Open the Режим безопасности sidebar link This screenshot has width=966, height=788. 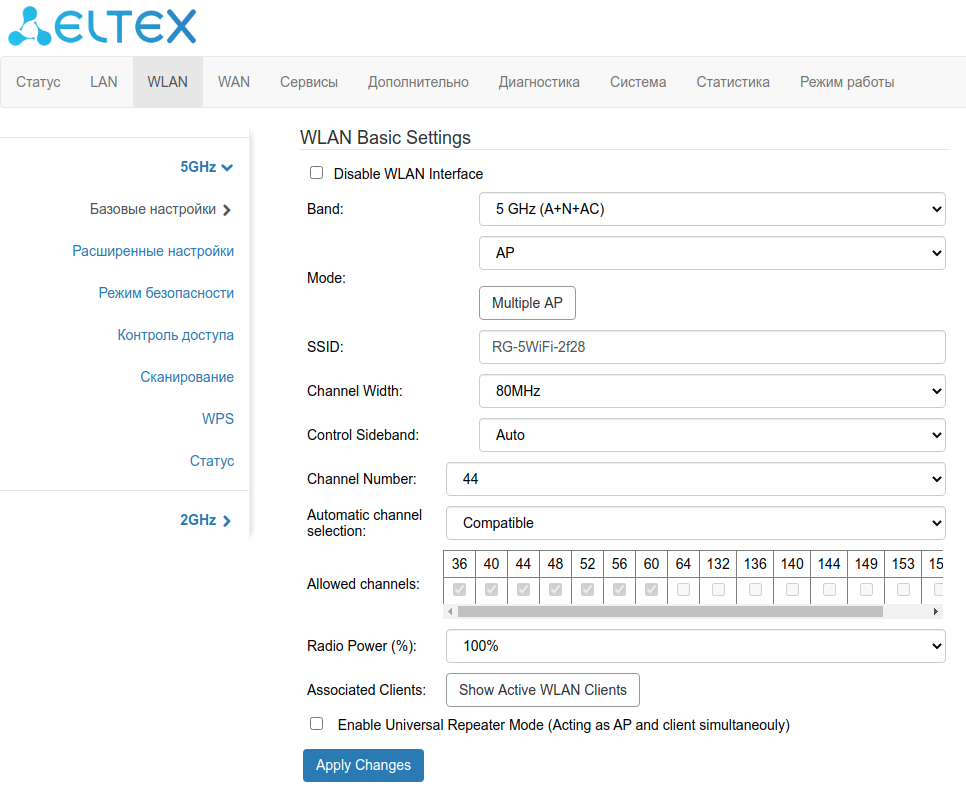(x=166, y=293)
